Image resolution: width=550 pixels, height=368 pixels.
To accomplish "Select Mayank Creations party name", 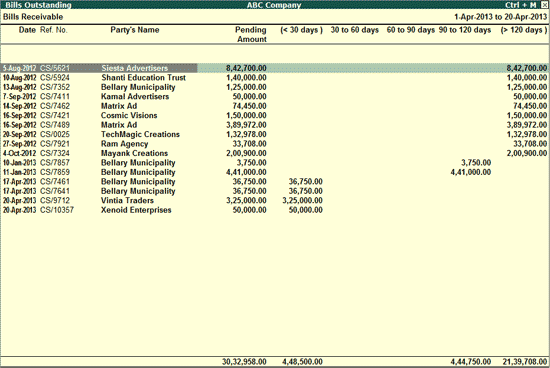I will point(134,153).
